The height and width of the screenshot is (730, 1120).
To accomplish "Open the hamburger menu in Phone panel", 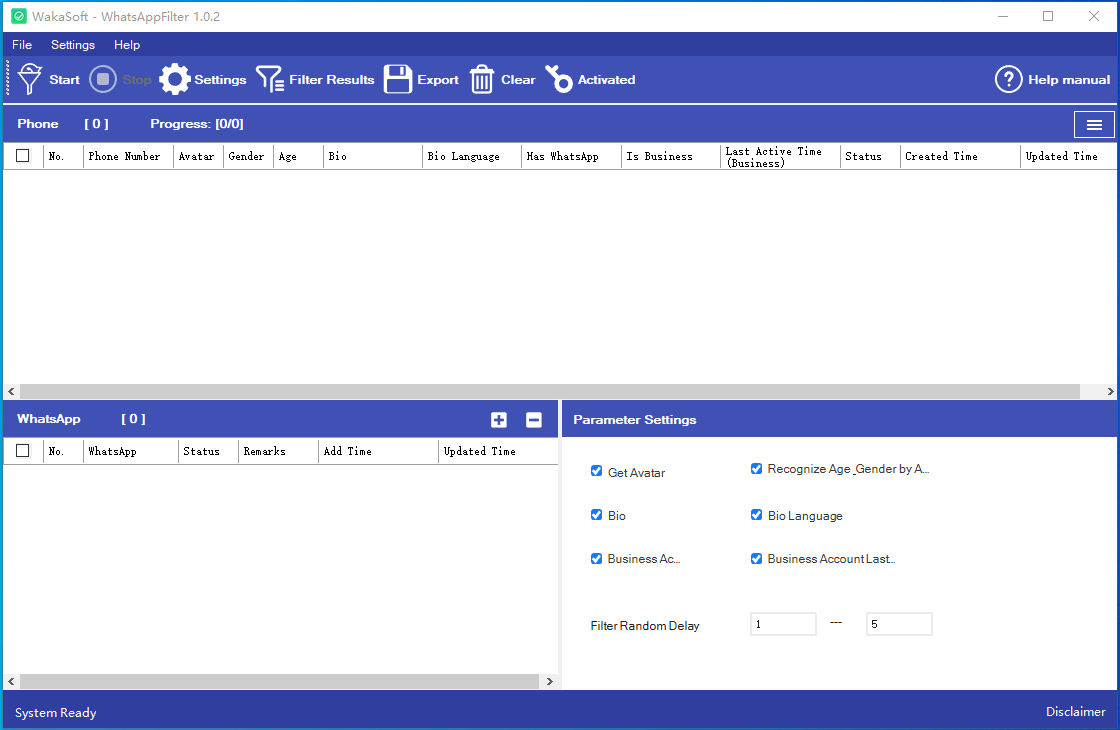I will tap(1094, 124).
